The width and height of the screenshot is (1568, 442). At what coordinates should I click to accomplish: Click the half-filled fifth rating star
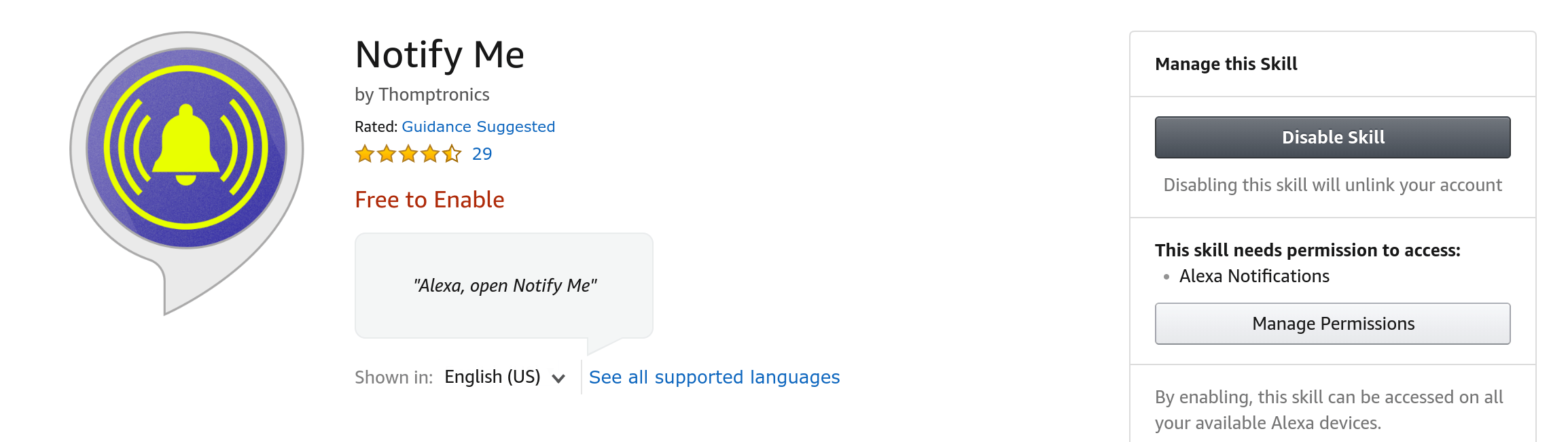[452, 154]
